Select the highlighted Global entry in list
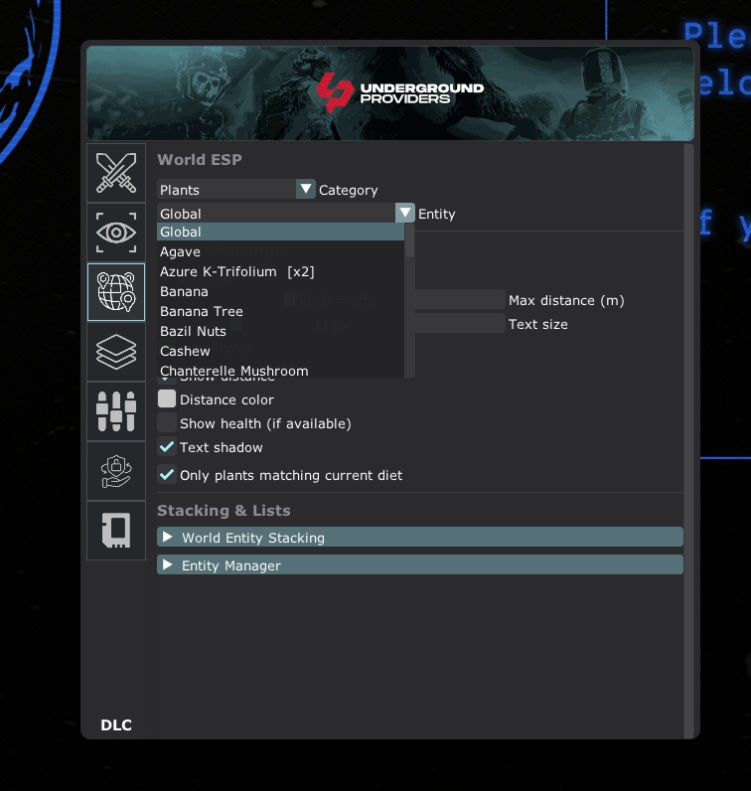The height and width of the screenshot is (791, 751). (x=280, y=232)
